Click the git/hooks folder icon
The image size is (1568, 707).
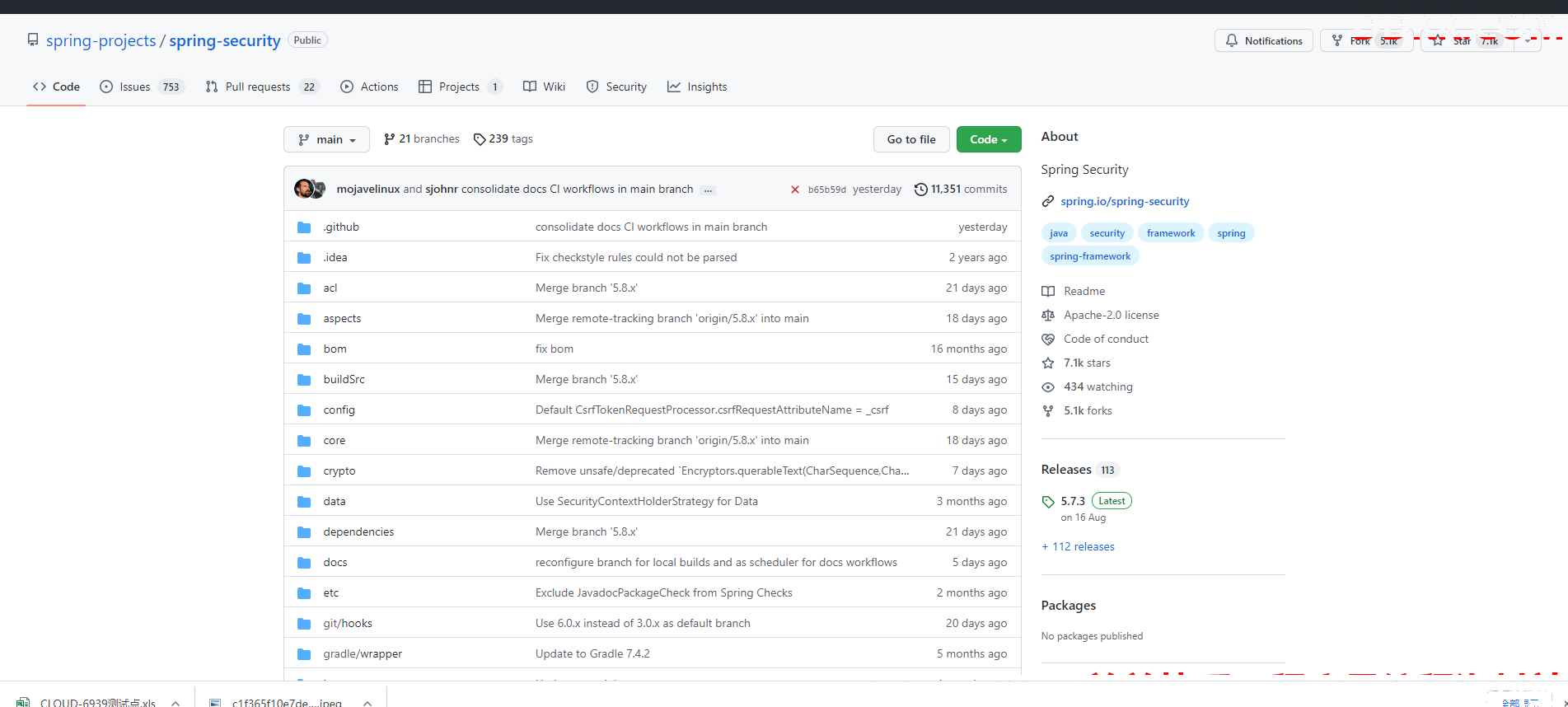304,624
